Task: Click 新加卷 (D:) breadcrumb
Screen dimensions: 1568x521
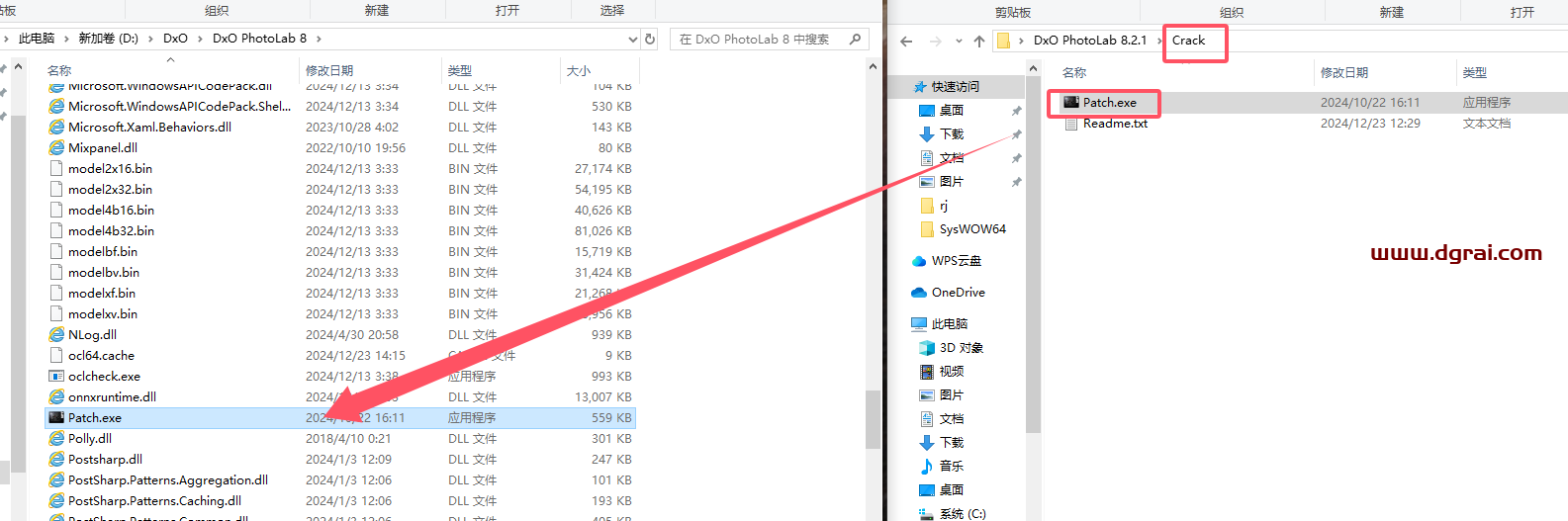Action: (x=109, y=39)
